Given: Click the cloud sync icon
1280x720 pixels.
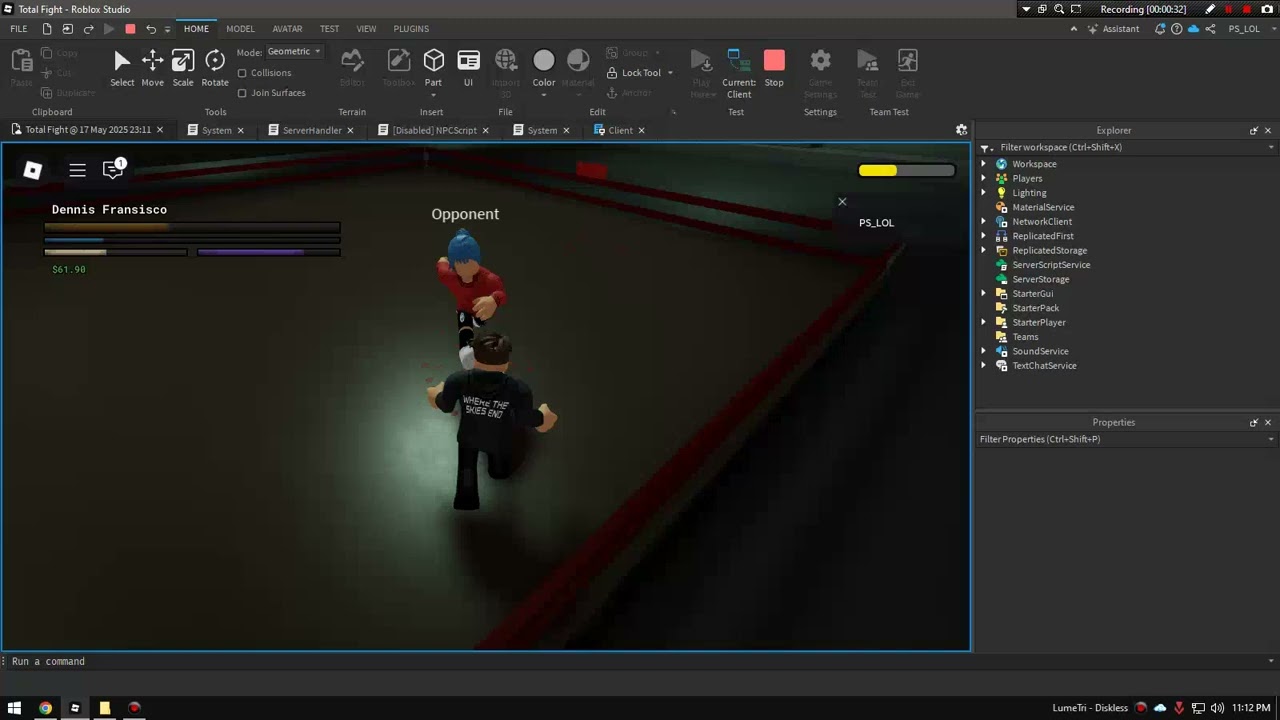Looking at the screenshot, I should (x=1193, y=29).
